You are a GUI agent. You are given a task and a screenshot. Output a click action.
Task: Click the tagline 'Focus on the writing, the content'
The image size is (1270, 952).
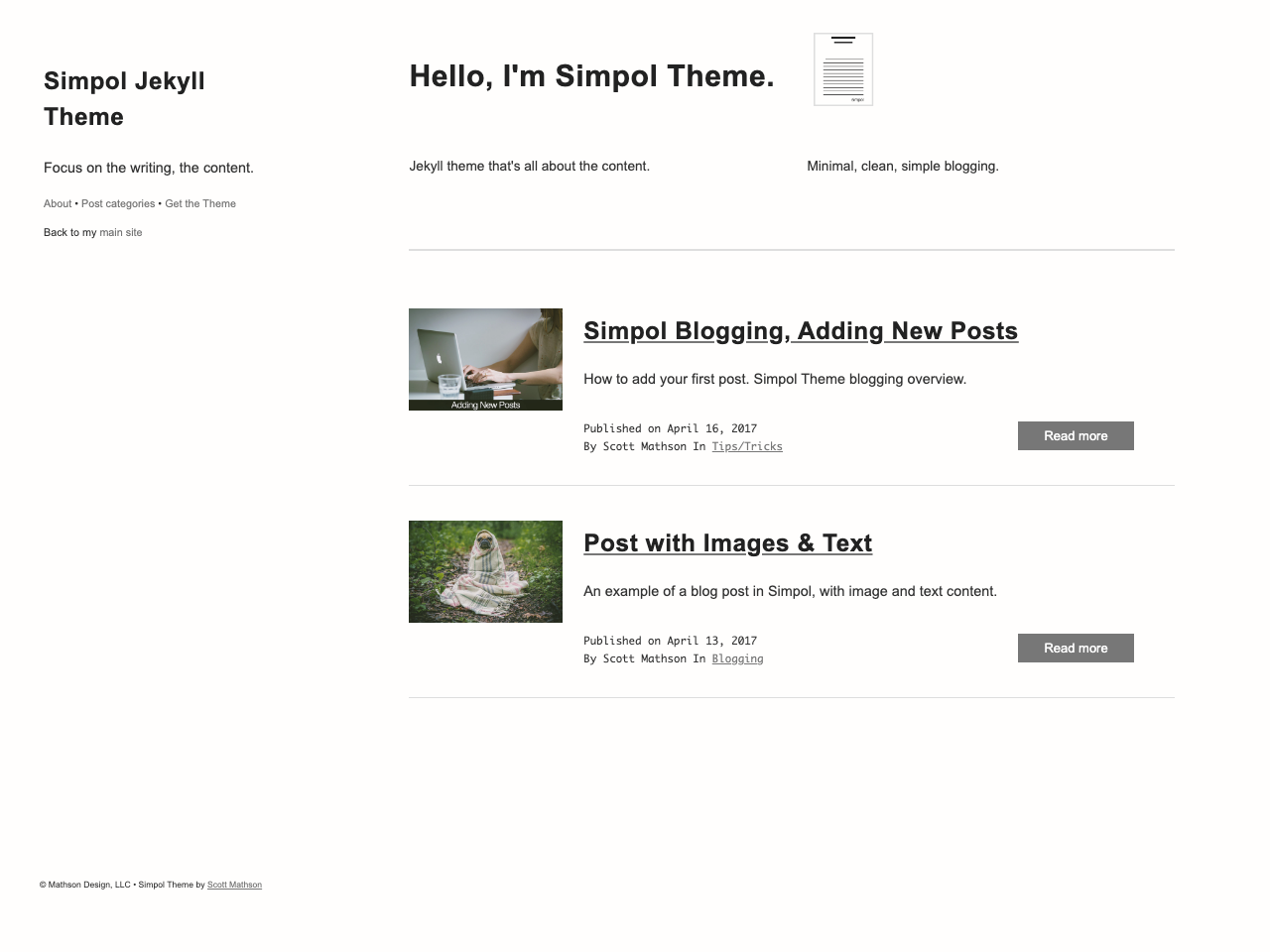pos(149,168)
